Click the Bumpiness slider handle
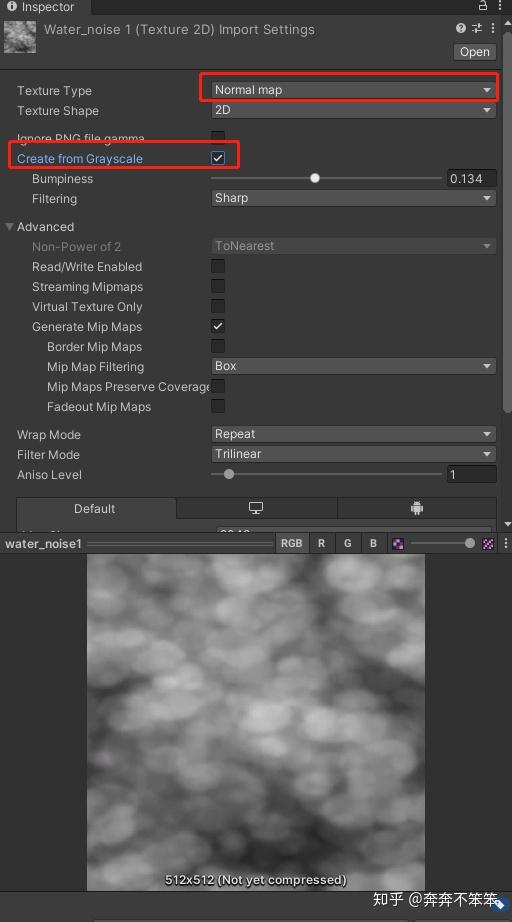 click(x=315, y=178)
